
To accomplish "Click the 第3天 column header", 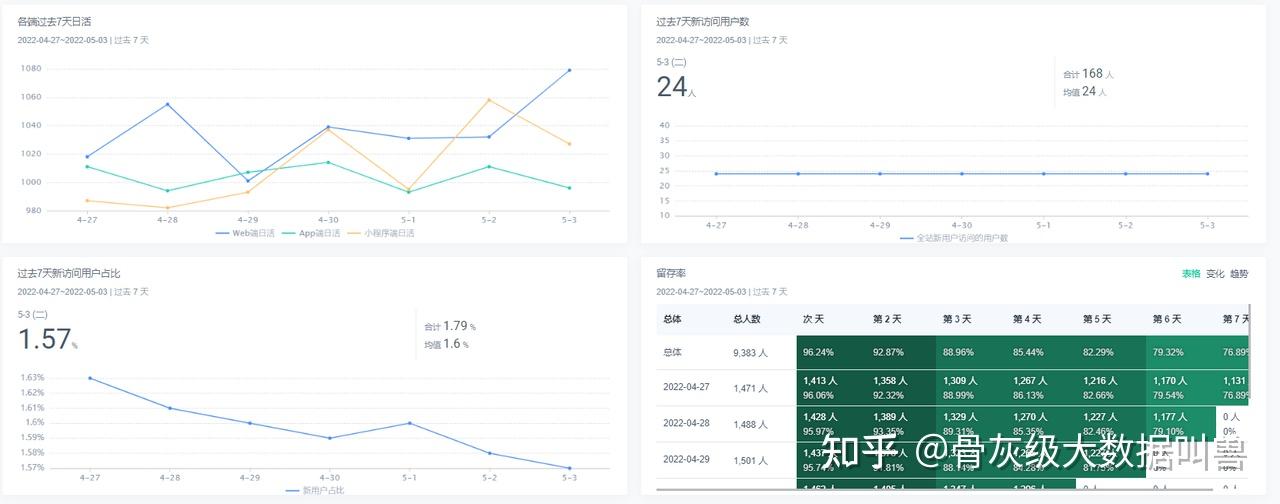I will pos(957,319).
